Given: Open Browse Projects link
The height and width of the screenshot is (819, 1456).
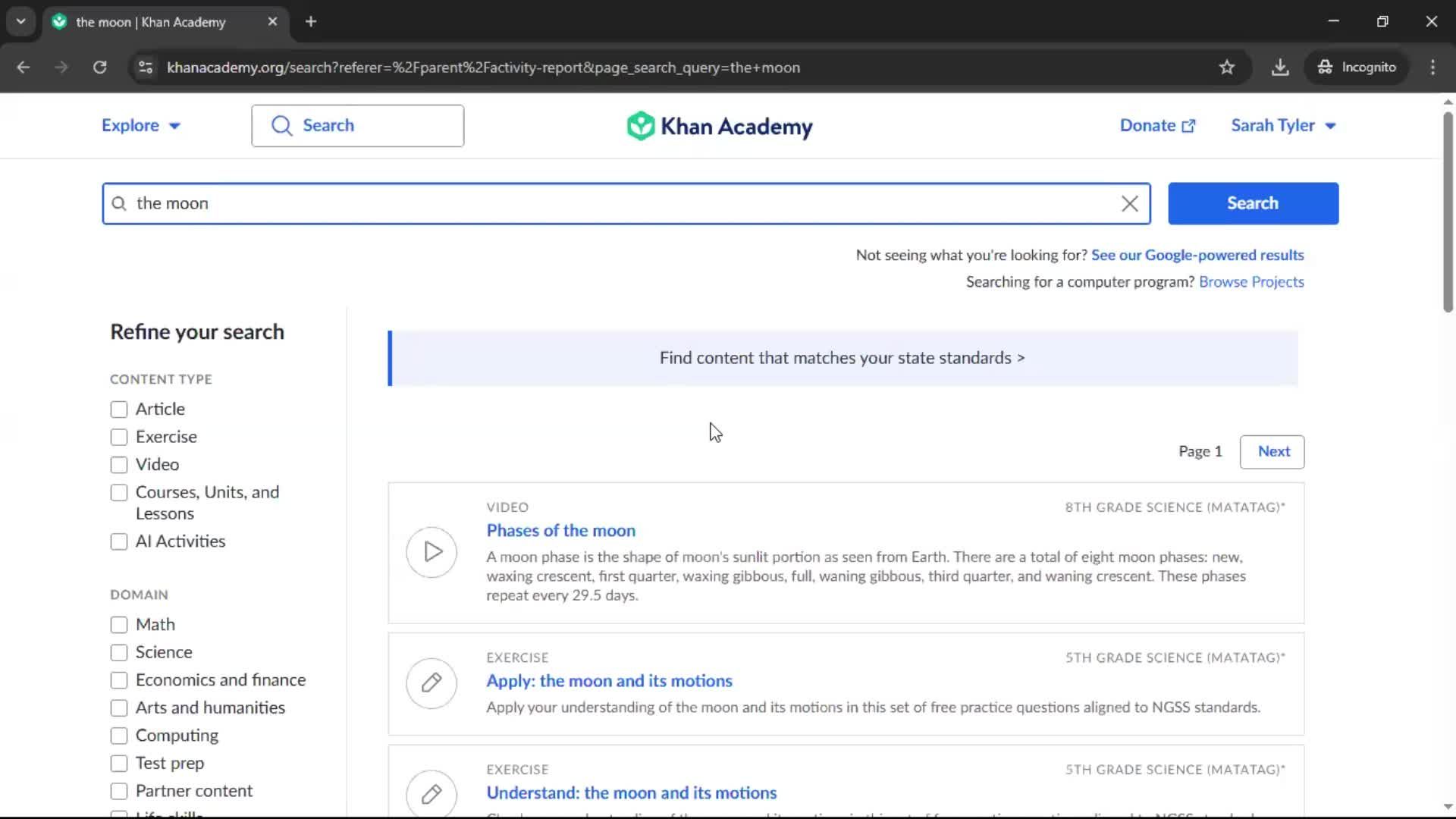Looking at the screenshot, I should coord(1251,282).
